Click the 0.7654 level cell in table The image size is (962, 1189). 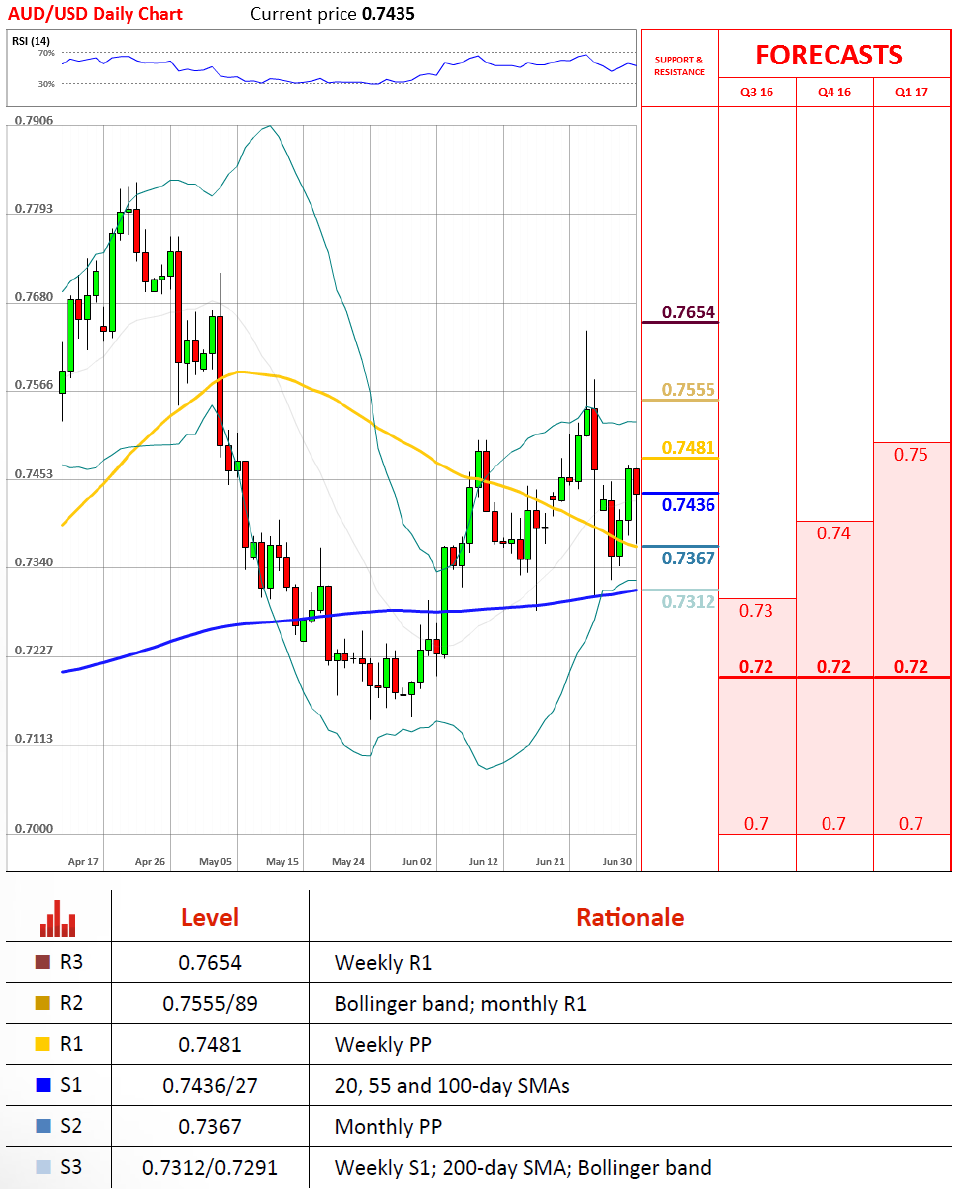click(x=210, y=963)
